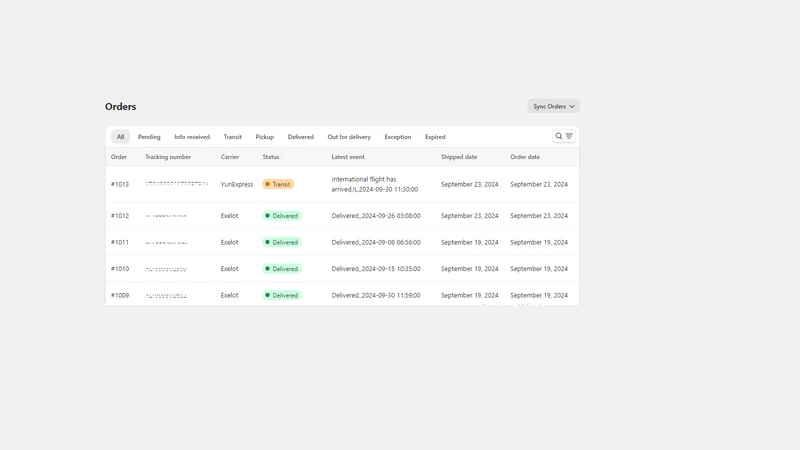The image size is (800, 450).
Task: Click the Tracking number column header
Action: 168,157
